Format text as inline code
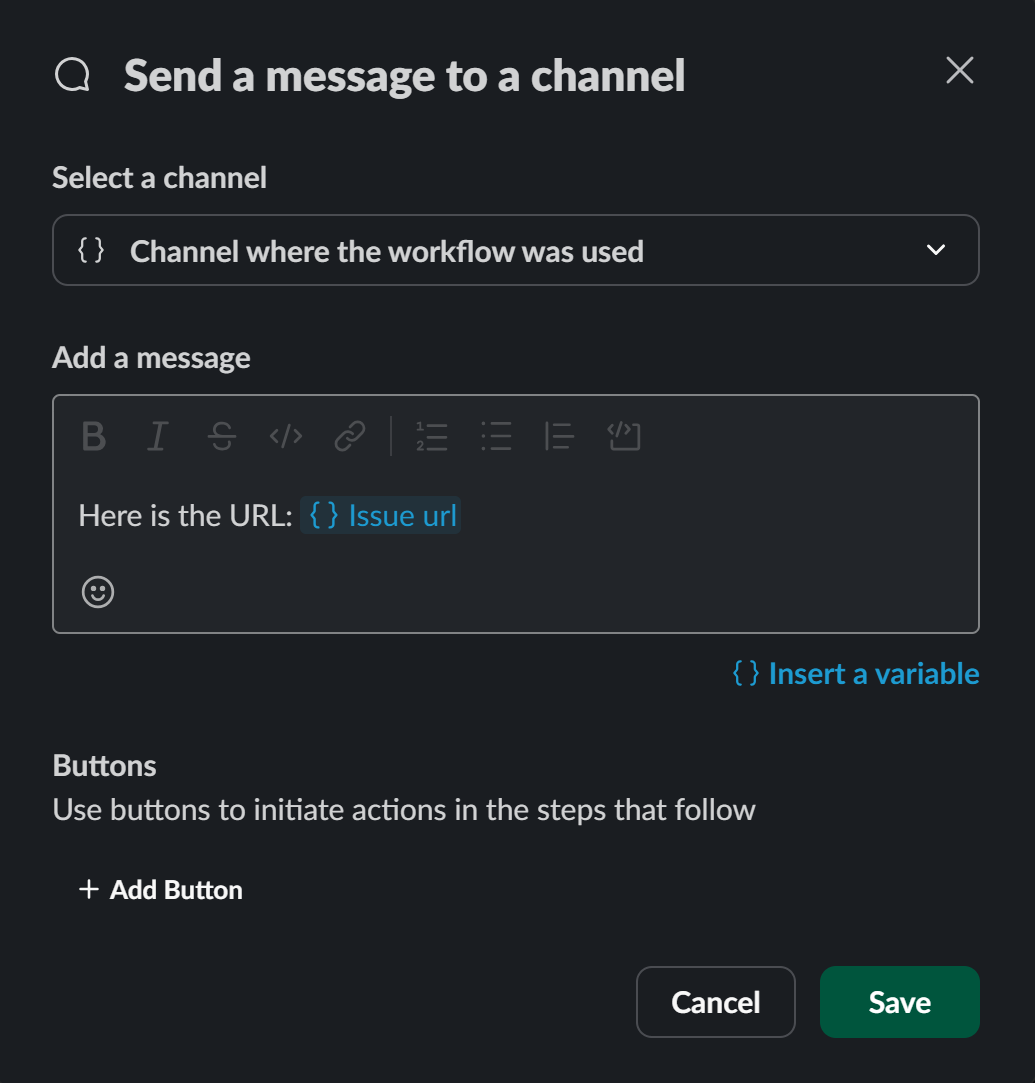 tap(285, 437)
